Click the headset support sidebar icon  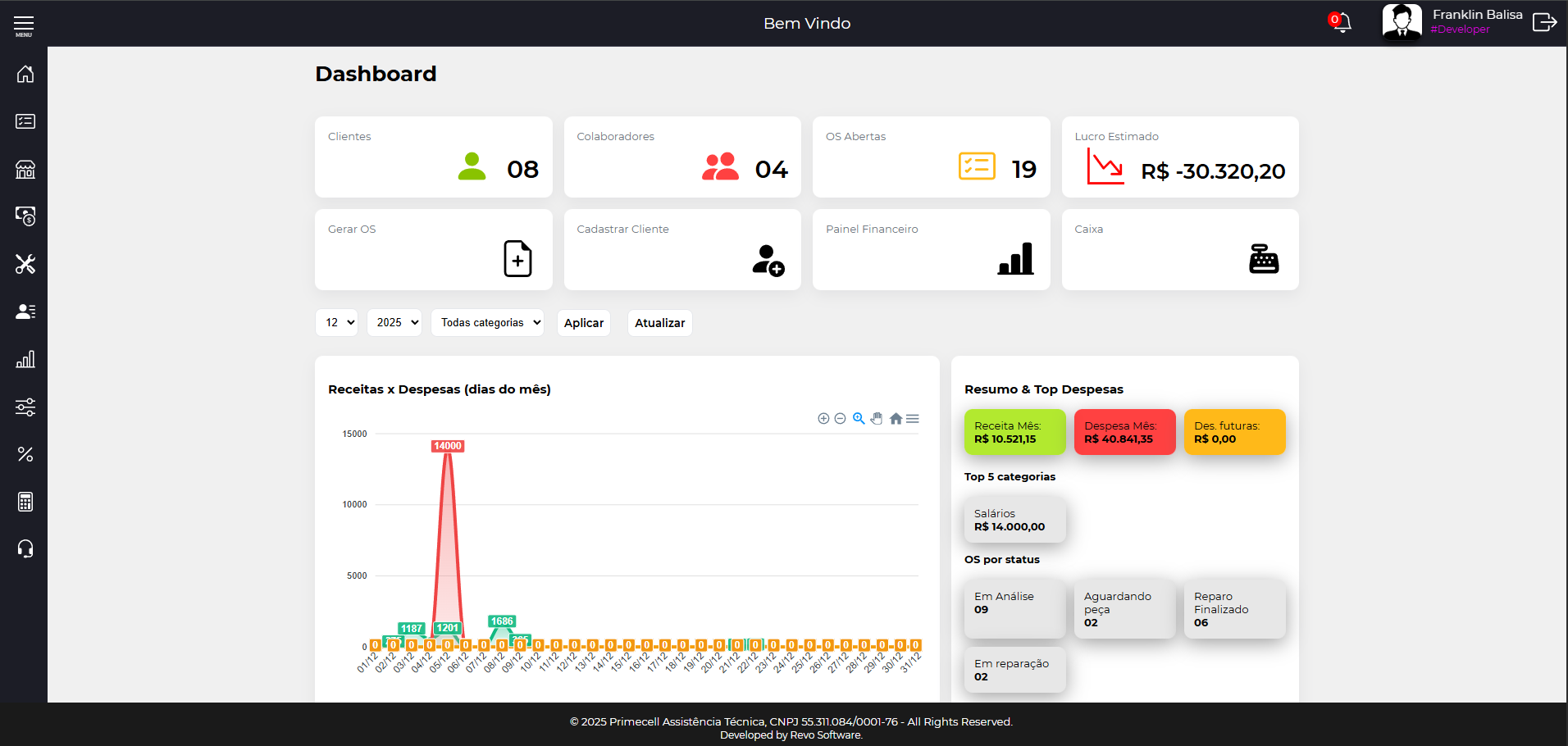pos(25,548)
